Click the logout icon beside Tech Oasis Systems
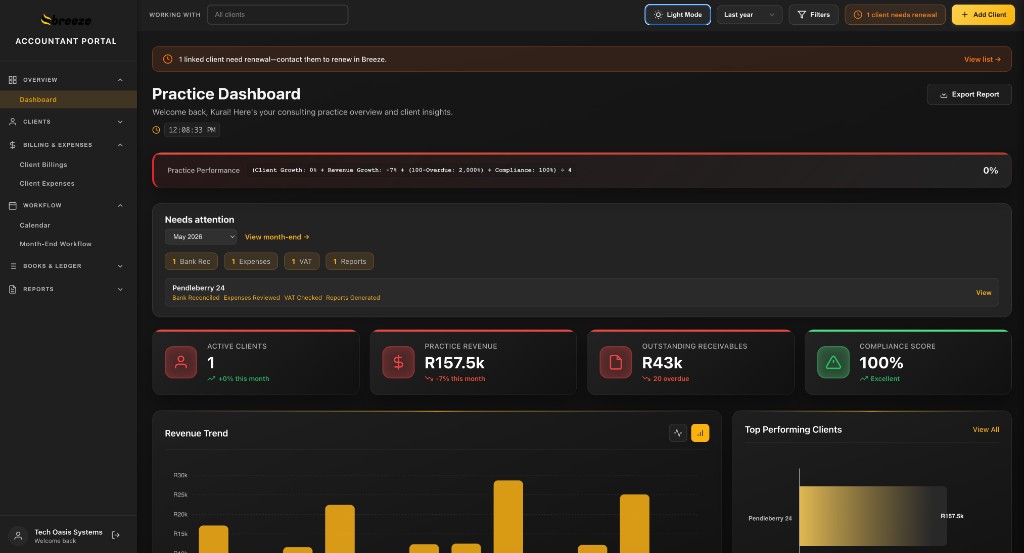1024x553 pixels. click(x=116, y=535)
